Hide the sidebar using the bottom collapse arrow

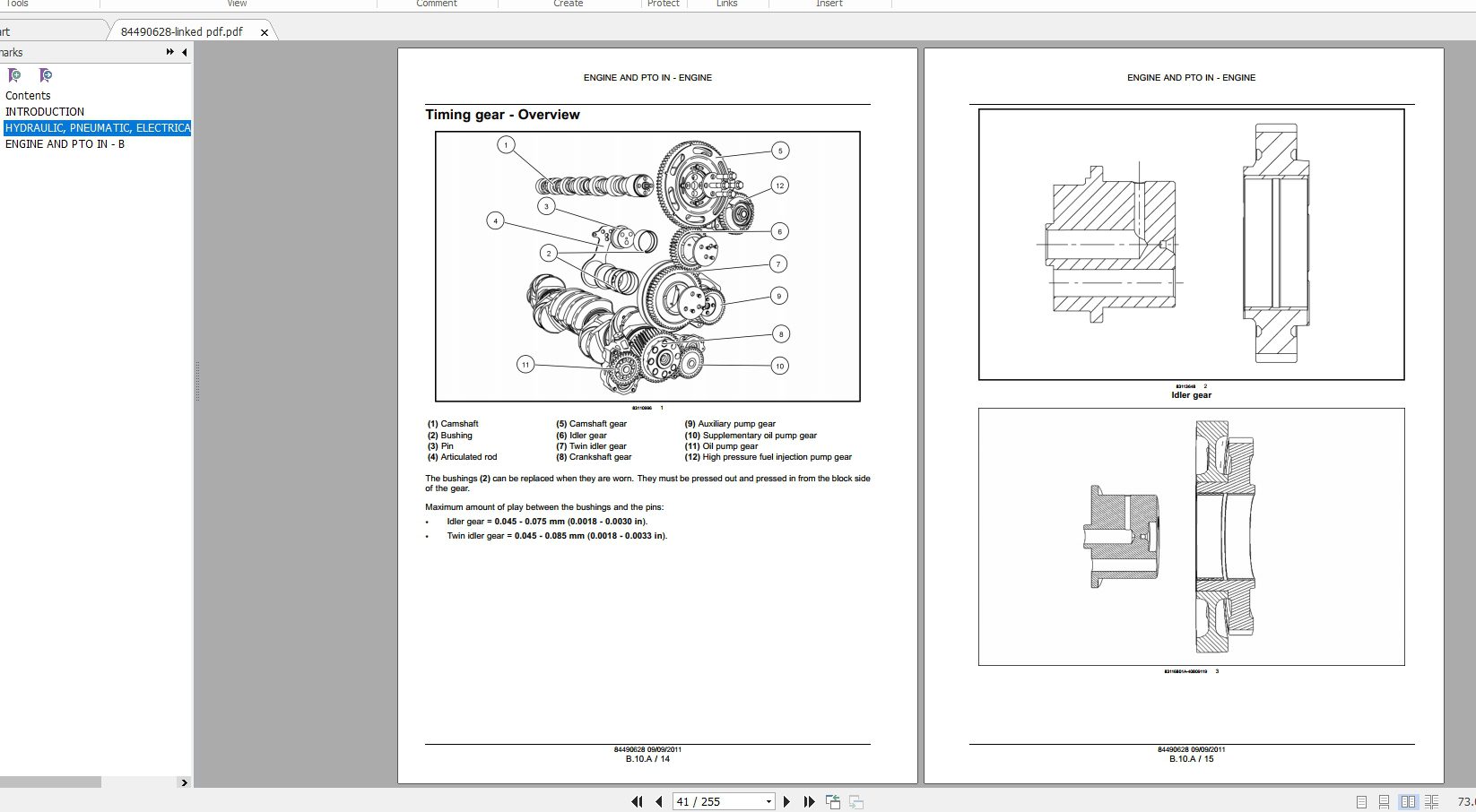(x=183, y=782)
